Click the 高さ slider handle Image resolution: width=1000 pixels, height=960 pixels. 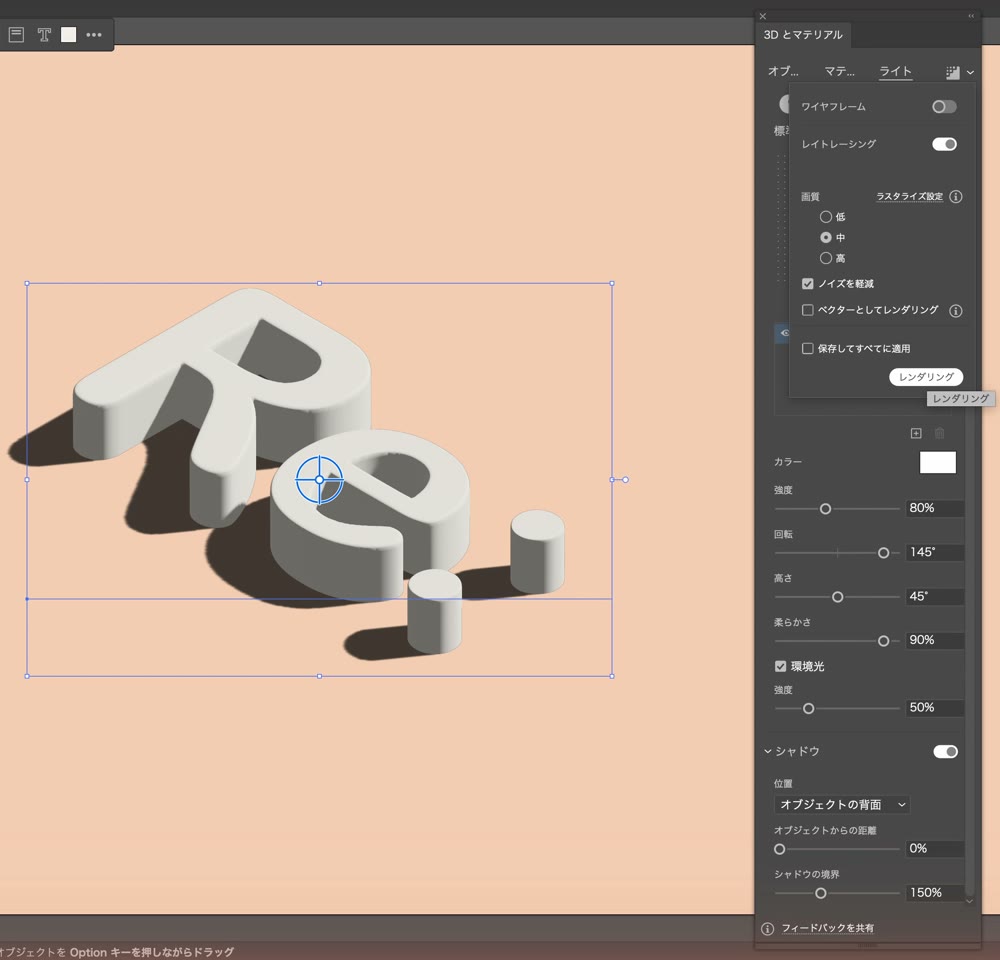(837, 597)
